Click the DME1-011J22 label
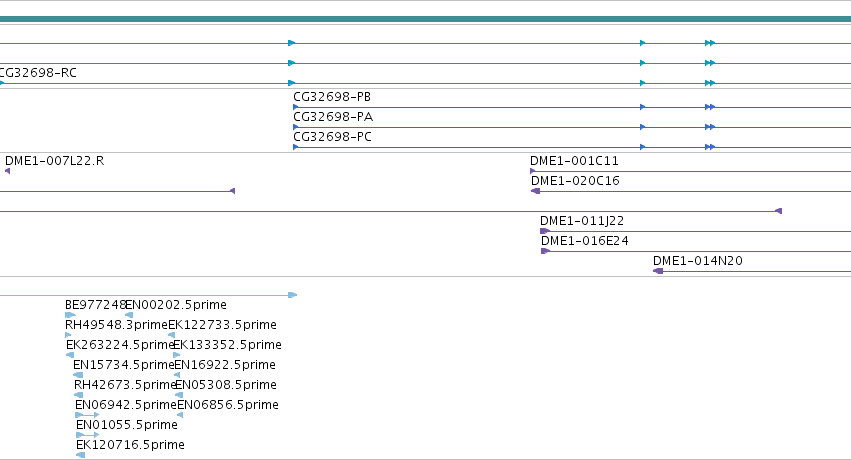 pyautogui.click(x=582, y=221)
